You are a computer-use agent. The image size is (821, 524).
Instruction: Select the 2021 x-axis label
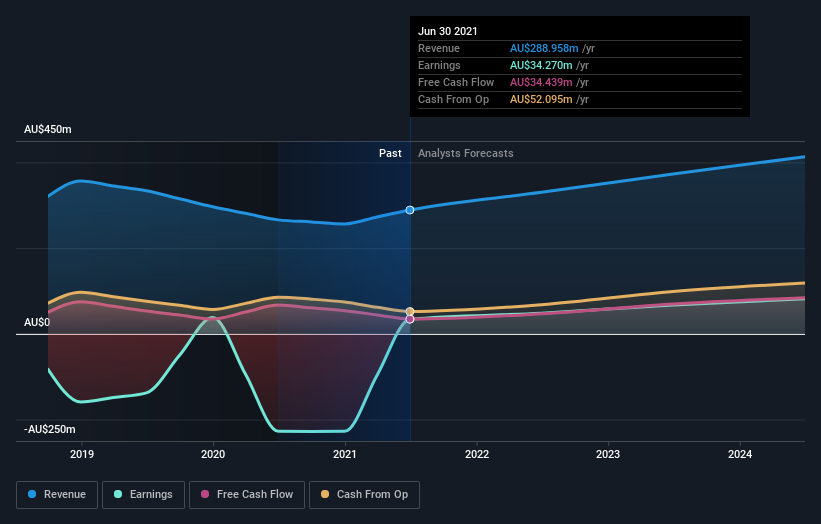point(345,454)
